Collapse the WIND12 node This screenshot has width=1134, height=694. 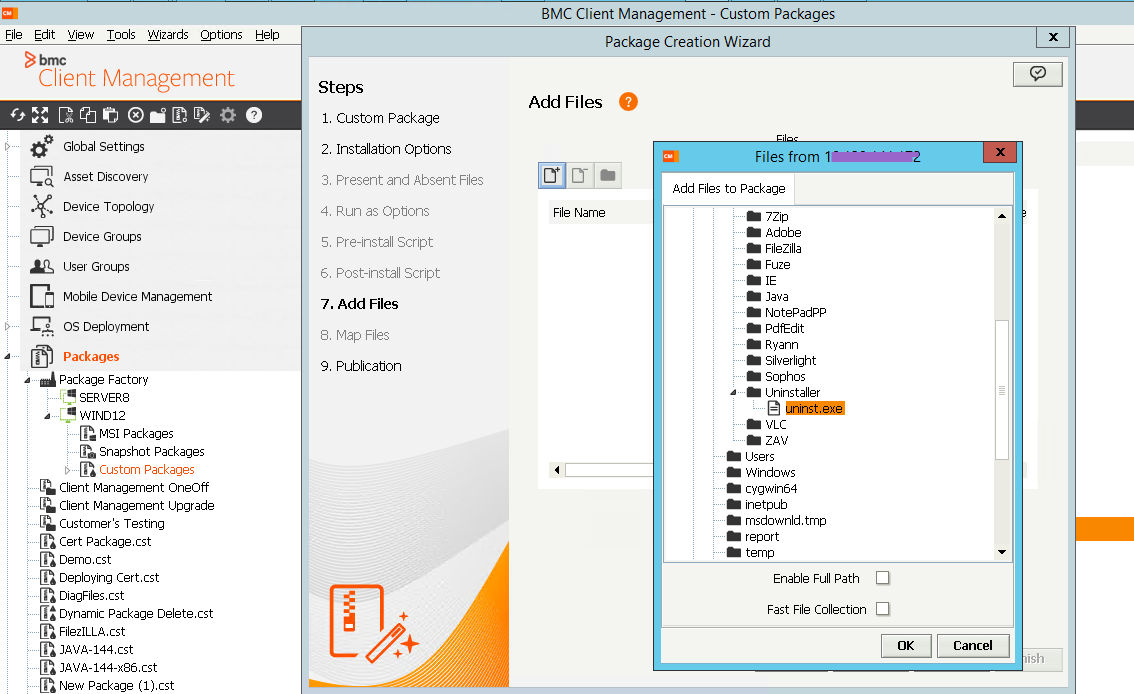[x=48, y=416]
